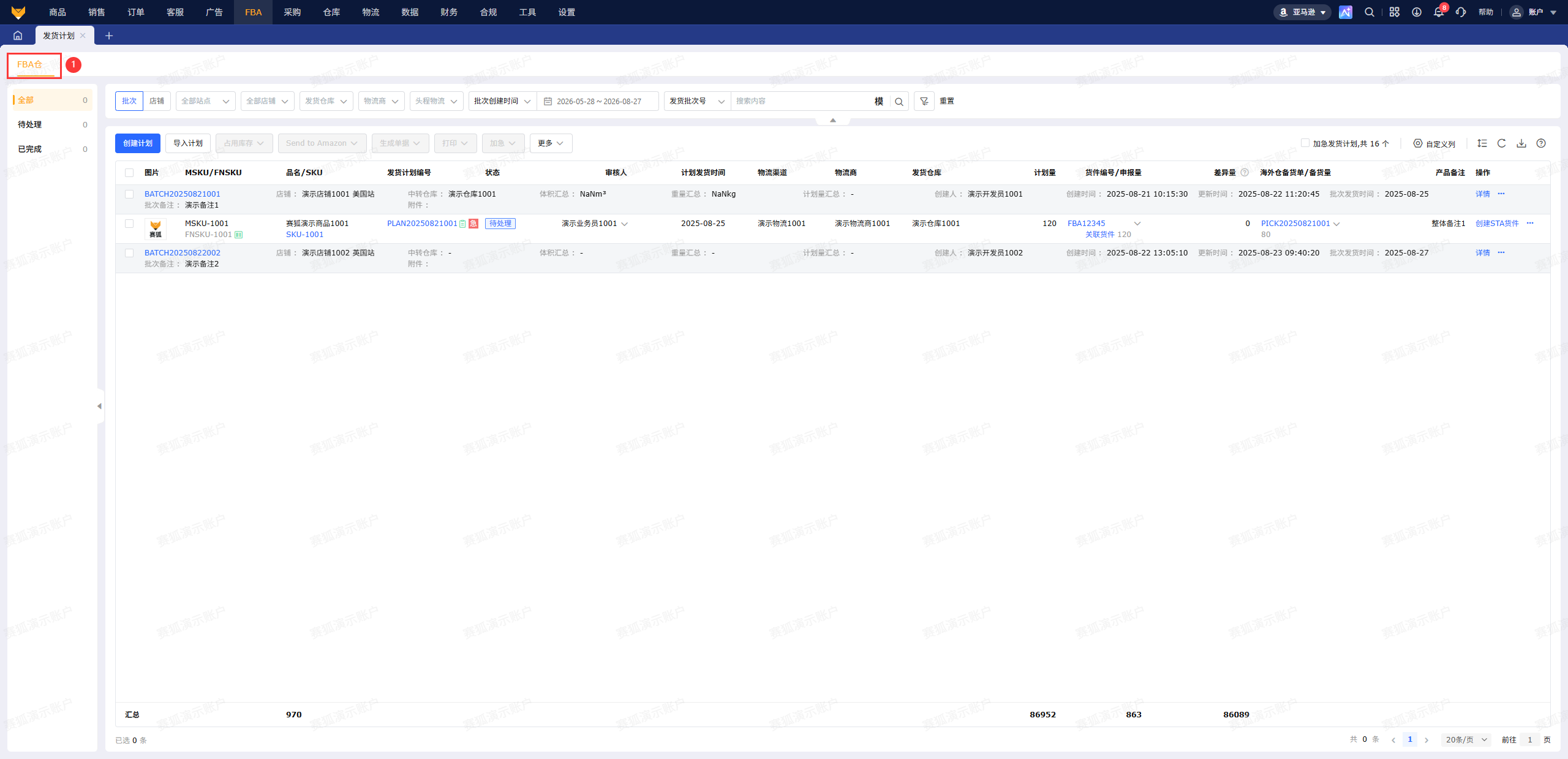Open plan link PLAN20250821001
The width and height of the screenshot is (1568, 759).
(x=422, y=224)
